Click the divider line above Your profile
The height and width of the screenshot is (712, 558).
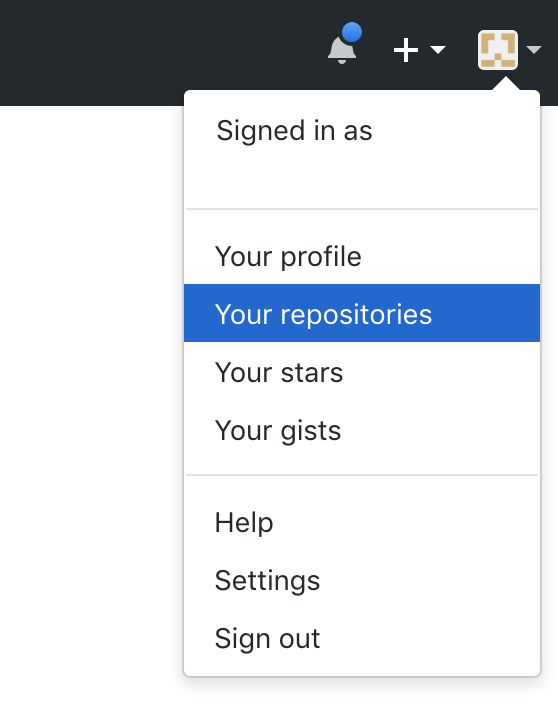pos(362,209)
